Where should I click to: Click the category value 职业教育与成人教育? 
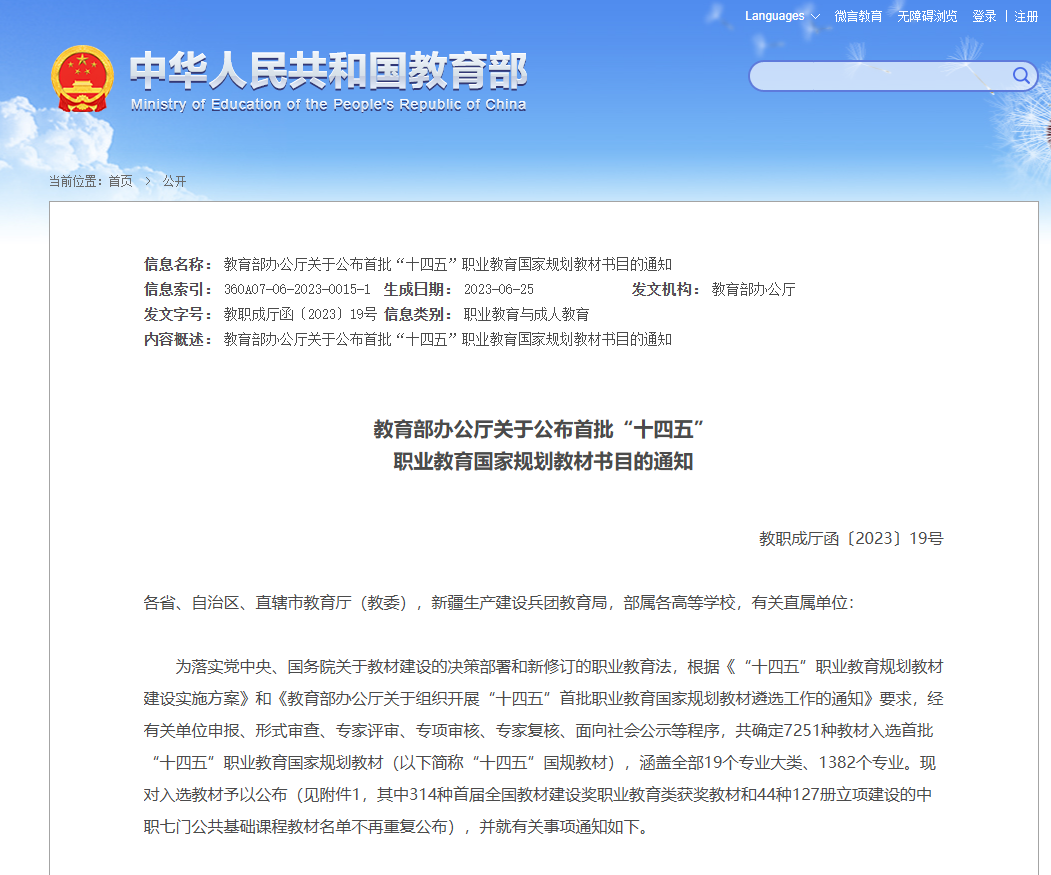click(x=526, y=315)
